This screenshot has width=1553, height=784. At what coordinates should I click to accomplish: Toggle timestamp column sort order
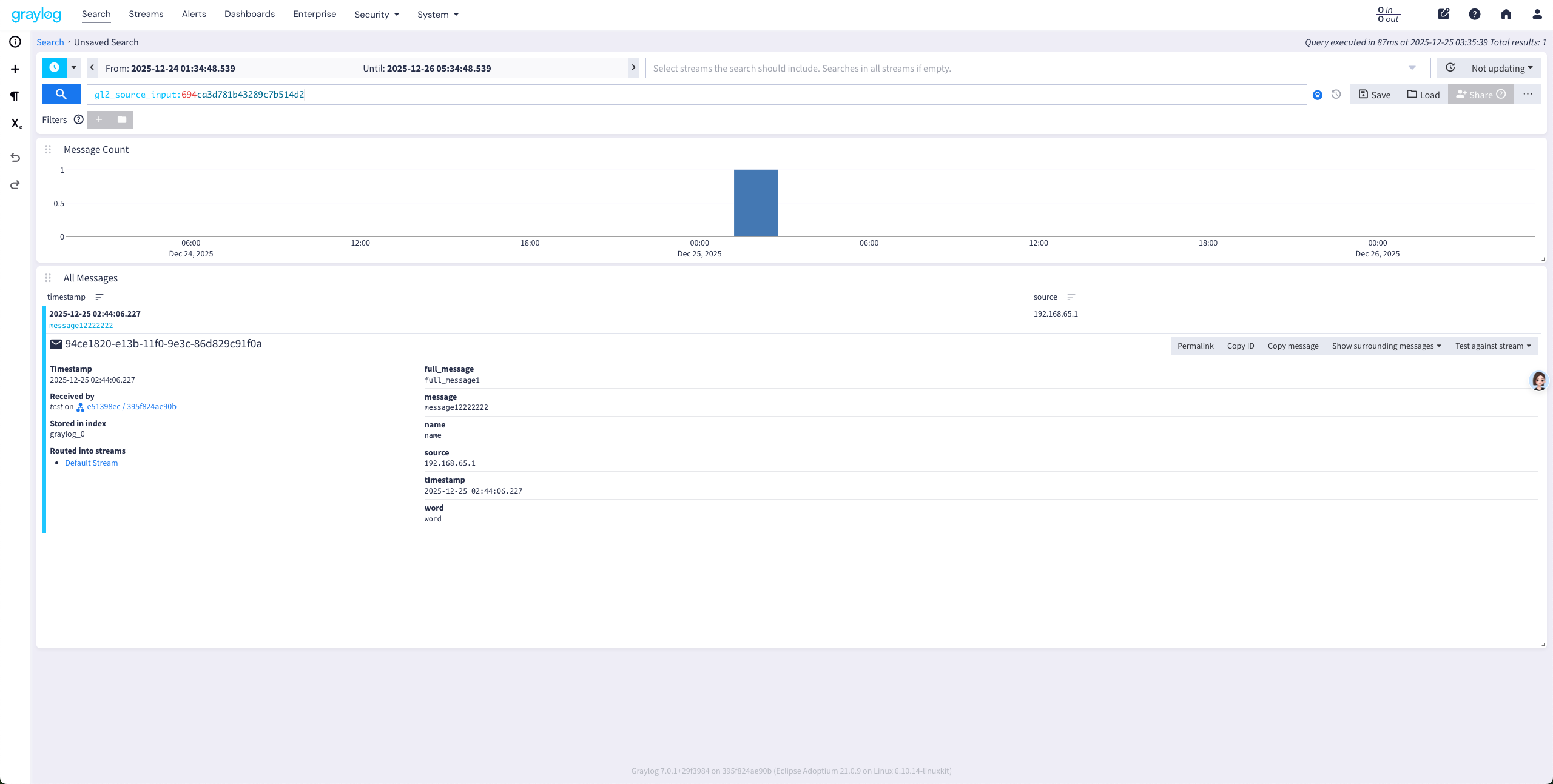(99, 297)
